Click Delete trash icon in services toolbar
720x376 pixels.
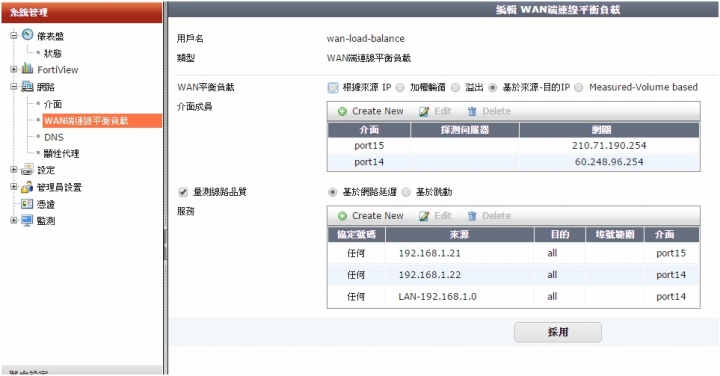point(472,216)
